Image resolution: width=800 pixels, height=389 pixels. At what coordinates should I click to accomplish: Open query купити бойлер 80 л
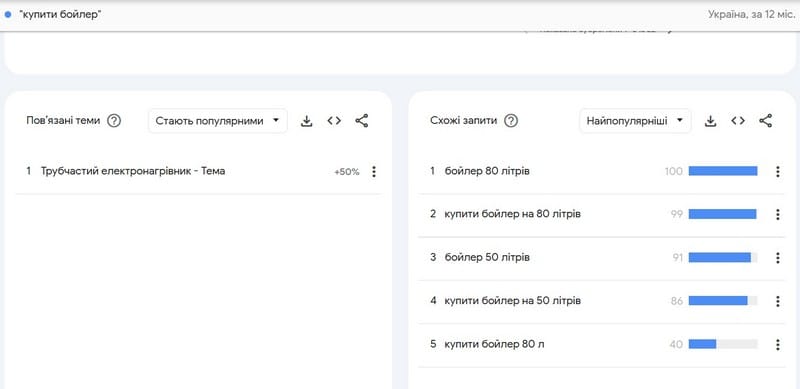(x=494, y=344)
